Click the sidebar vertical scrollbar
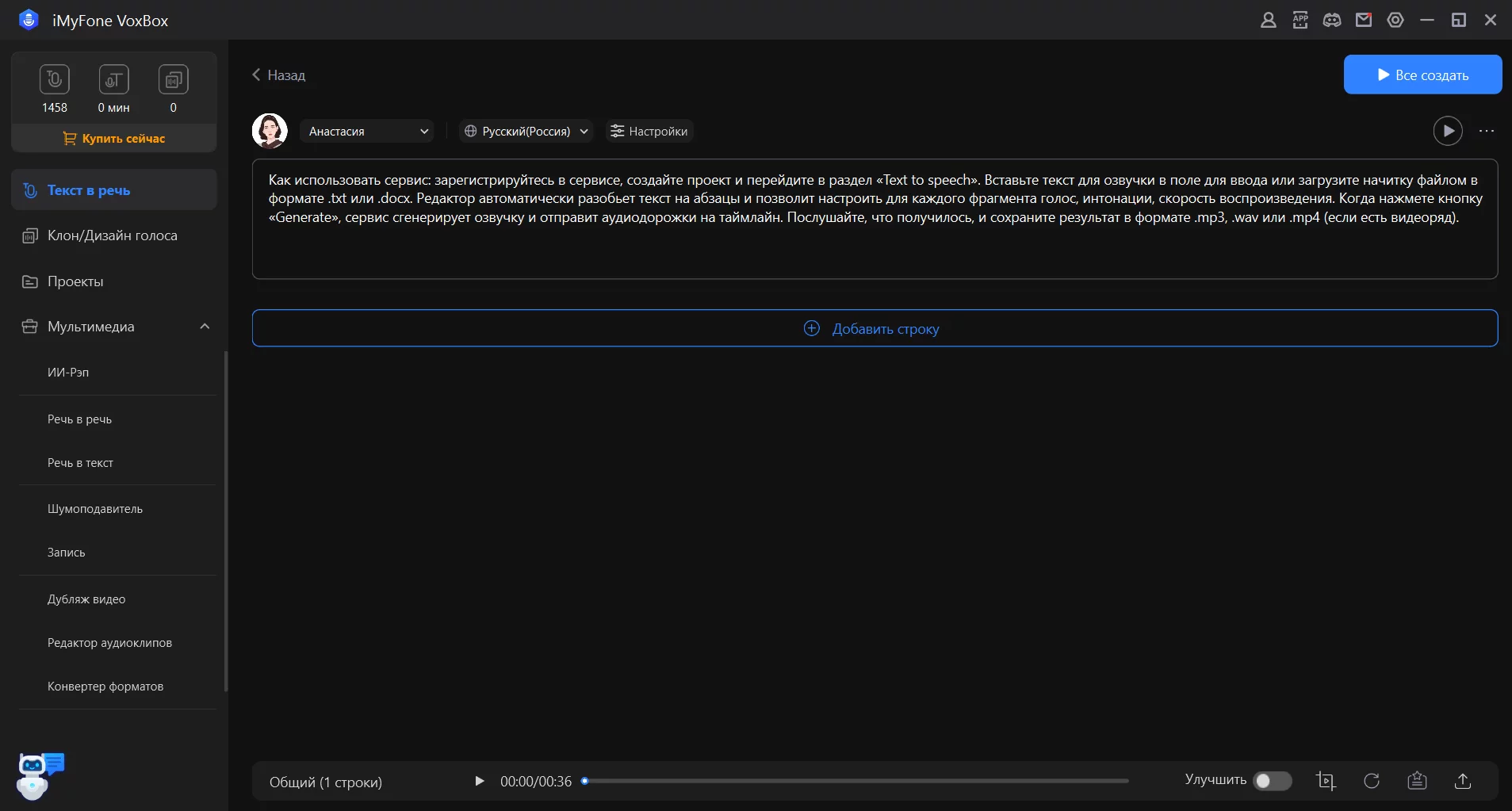 click(x=226, y=521)
